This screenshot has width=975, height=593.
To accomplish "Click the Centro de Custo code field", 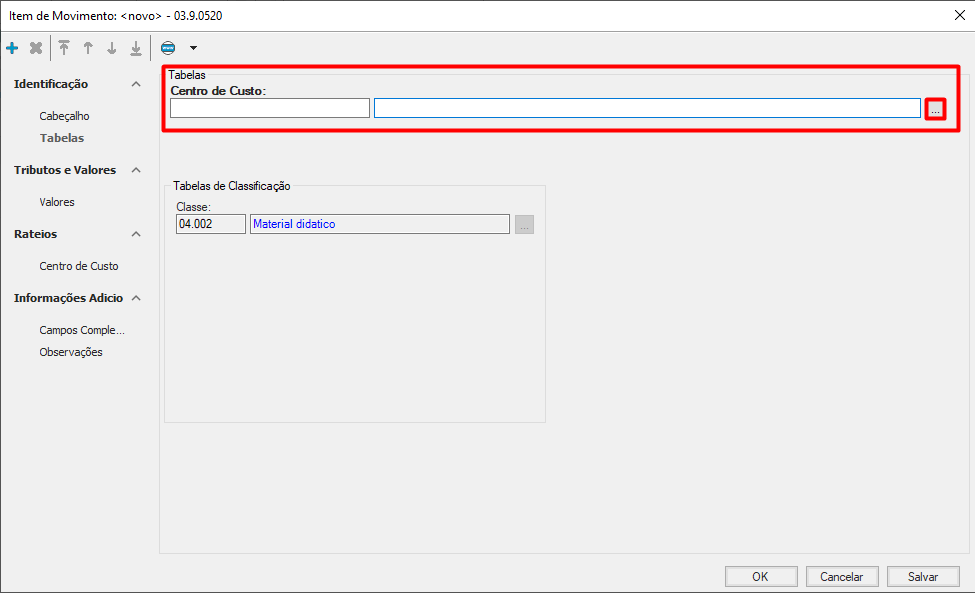I will coord(269,108).
